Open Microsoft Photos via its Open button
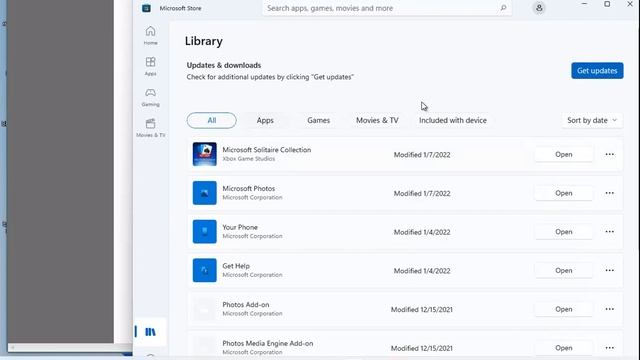The image size is (640, 360). coord(564,193)
